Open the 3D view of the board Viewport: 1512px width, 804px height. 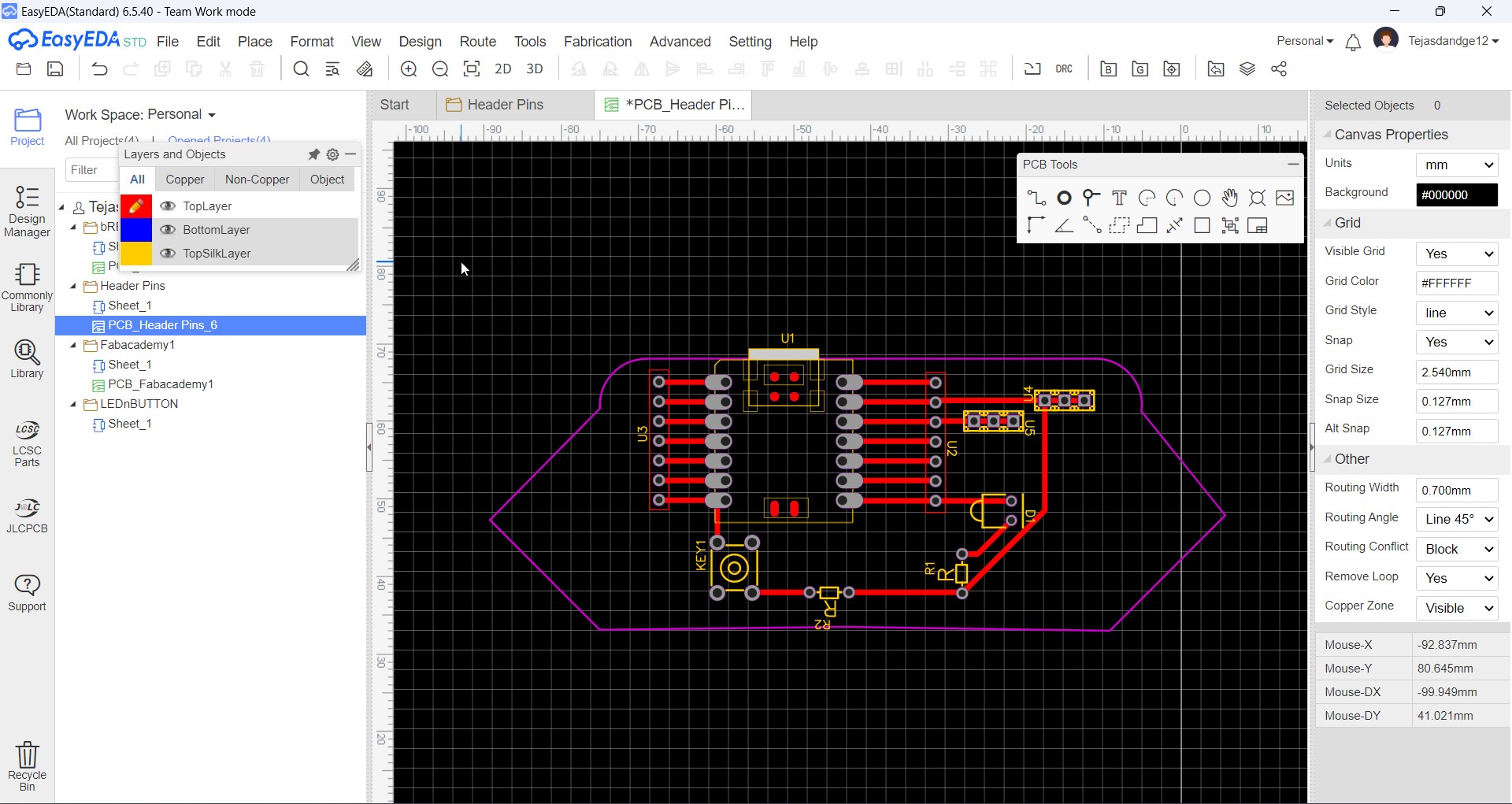535,69
